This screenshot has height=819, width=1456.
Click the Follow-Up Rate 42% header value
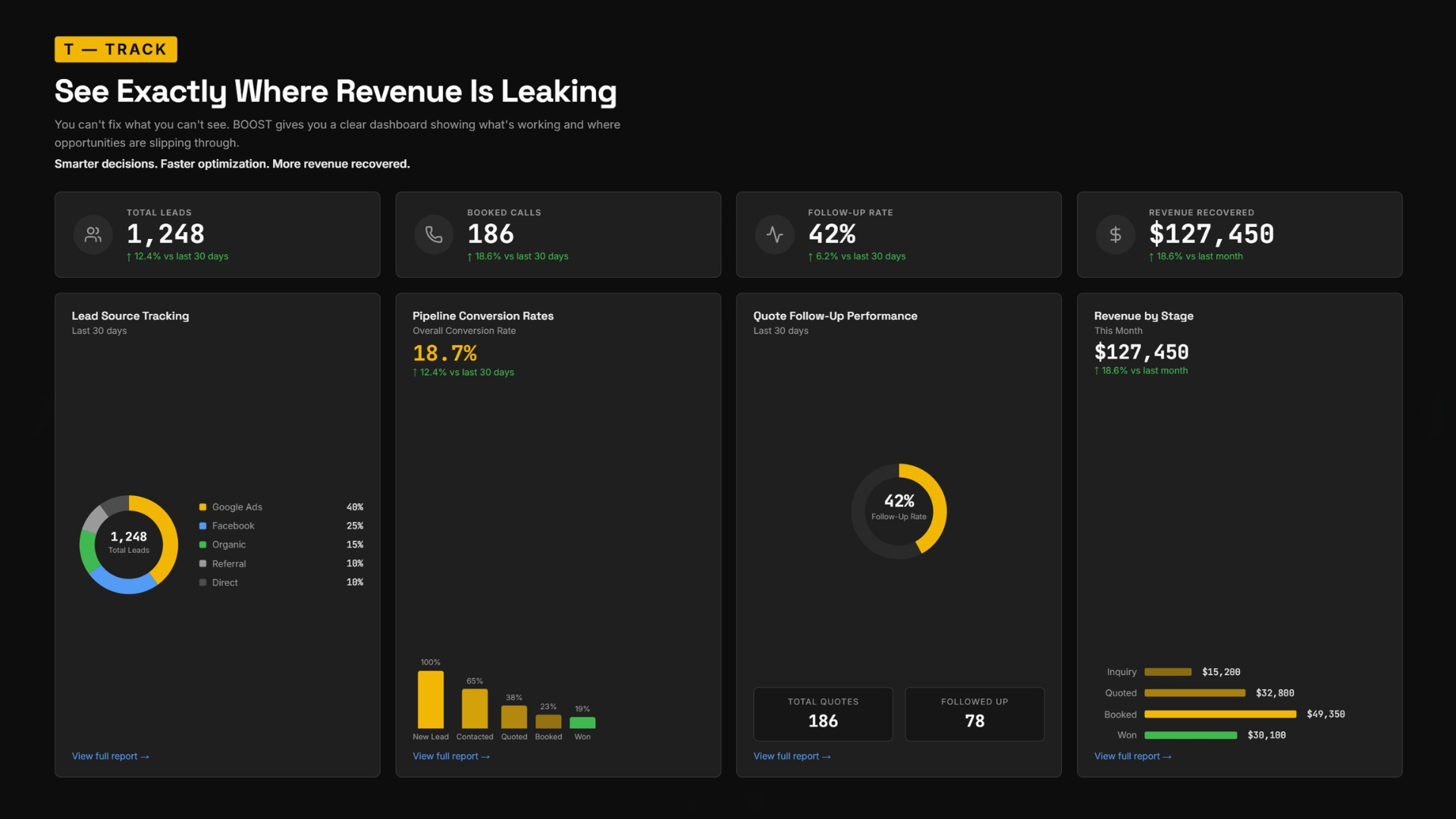832,234
